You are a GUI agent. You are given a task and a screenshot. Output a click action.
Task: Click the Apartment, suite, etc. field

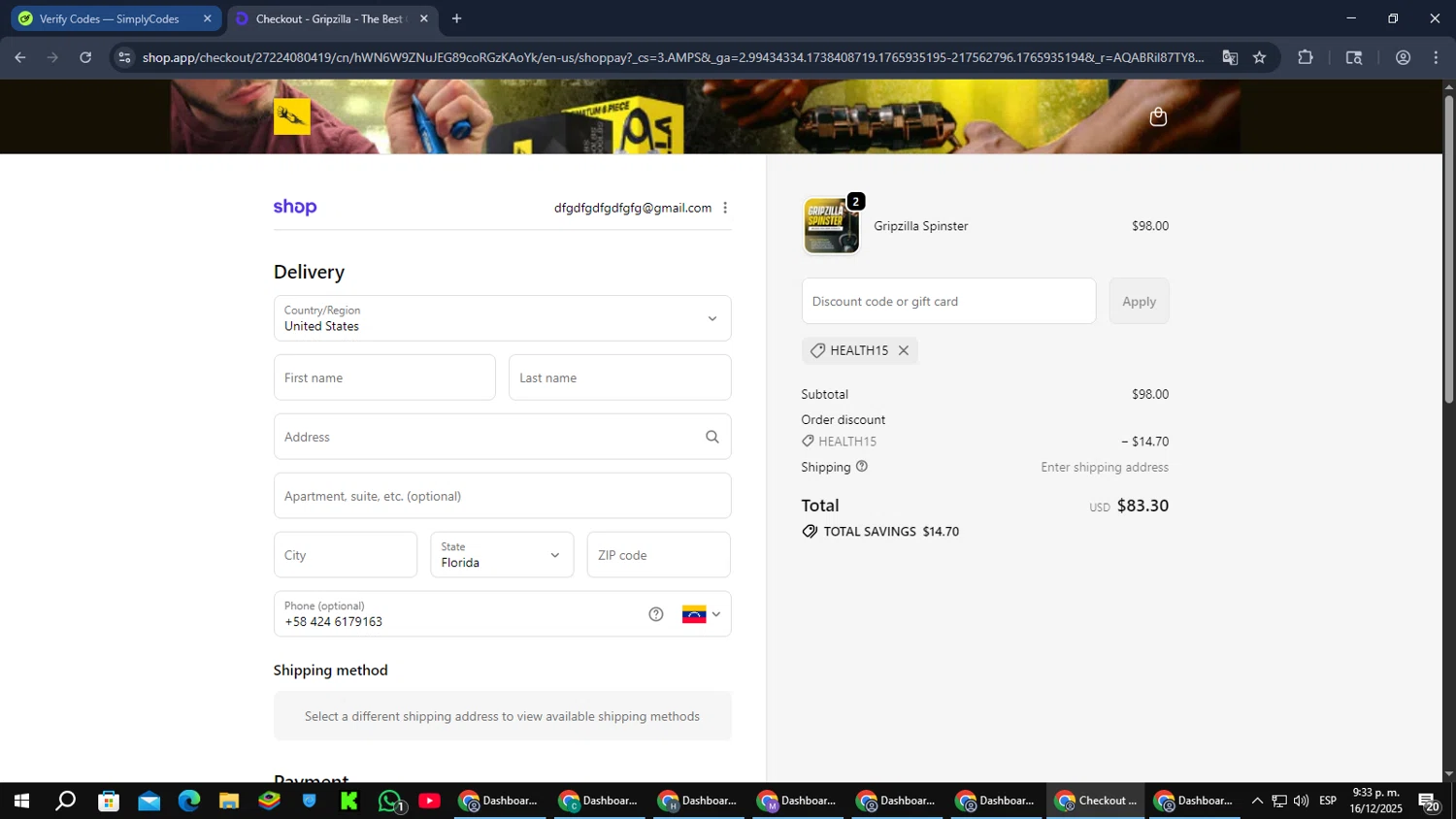(x=502, y=496)
